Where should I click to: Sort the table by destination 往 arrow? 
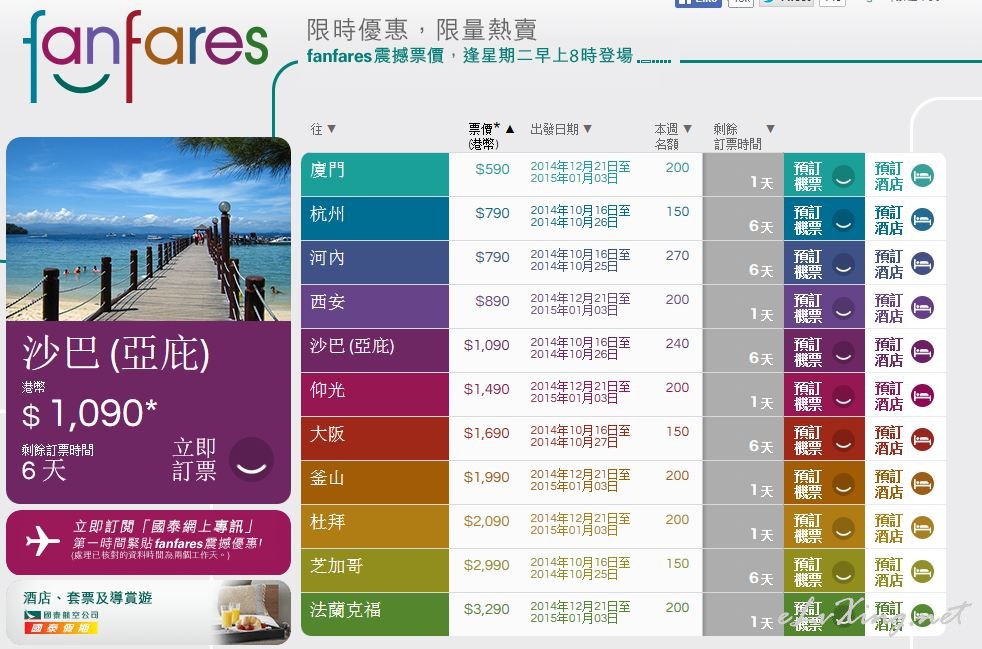pyautogui.click(x=331, y=129)
